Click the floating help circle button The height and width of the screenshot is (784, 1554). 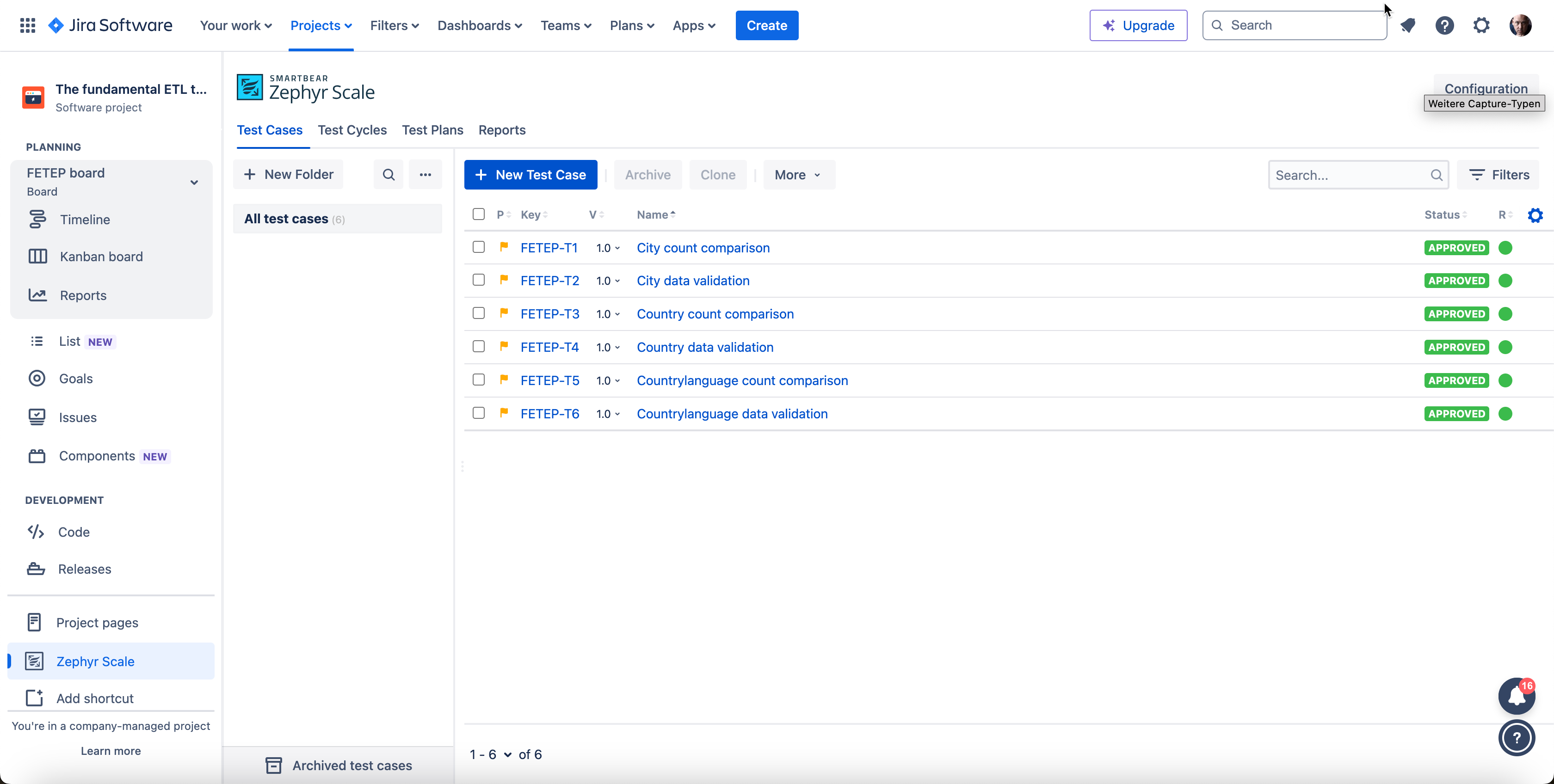tap(1517, 738)
